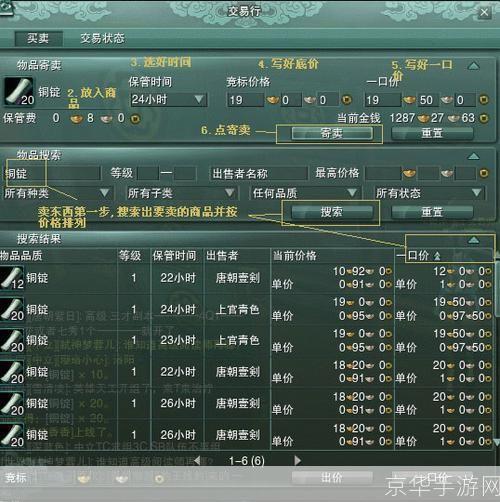Collapse the 物品搜索 panel arrow
The width and height of the screenshot is (500, 502).
pos(473,156)
